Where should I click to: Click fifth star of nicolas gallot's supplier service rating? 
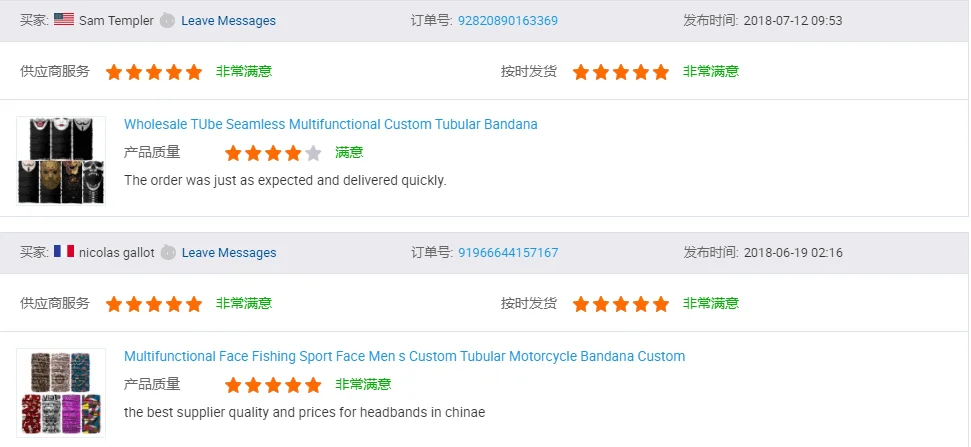[194, 304]
